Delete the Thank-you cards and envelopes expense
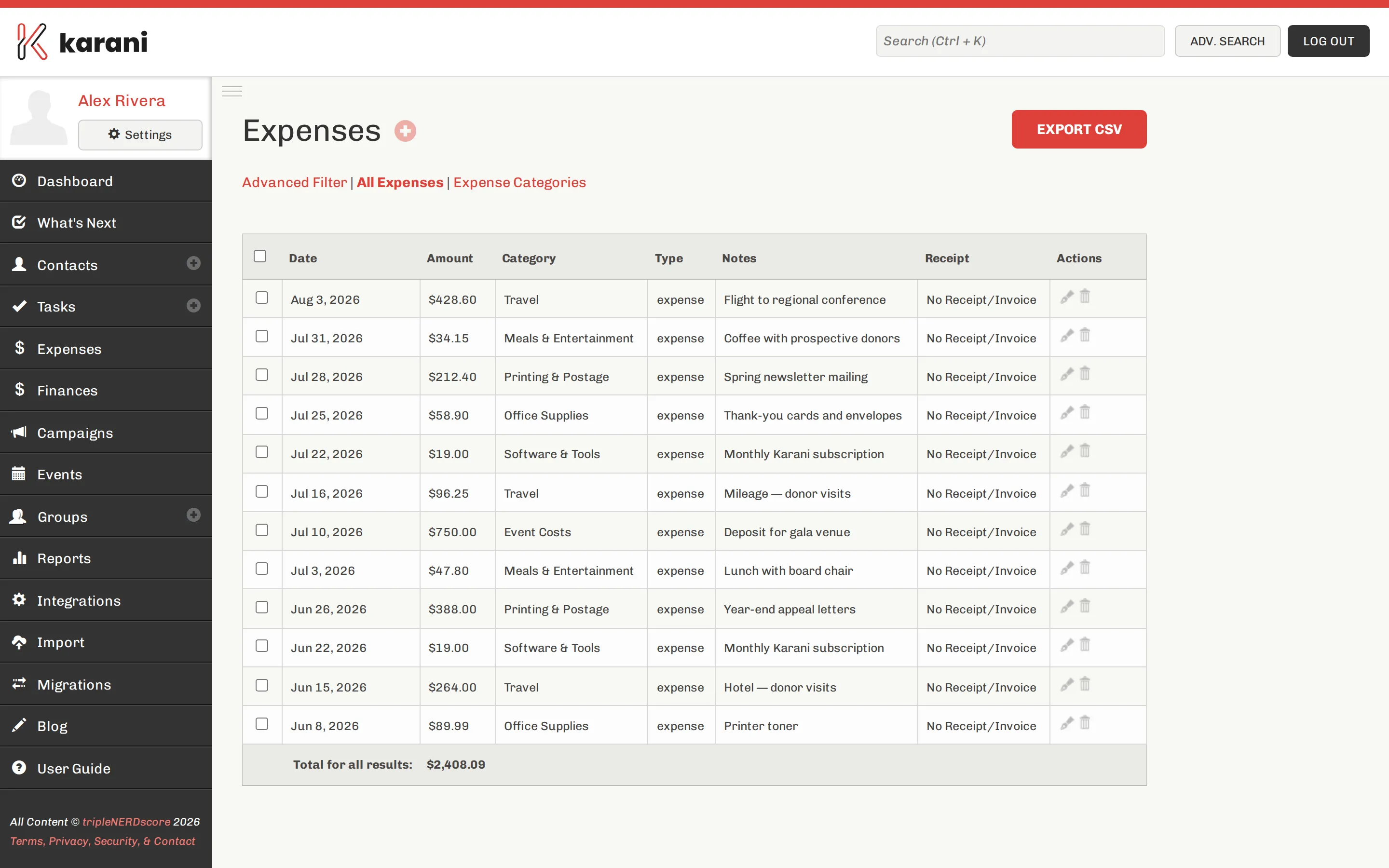1389x868 pixels. [1085, 412]
